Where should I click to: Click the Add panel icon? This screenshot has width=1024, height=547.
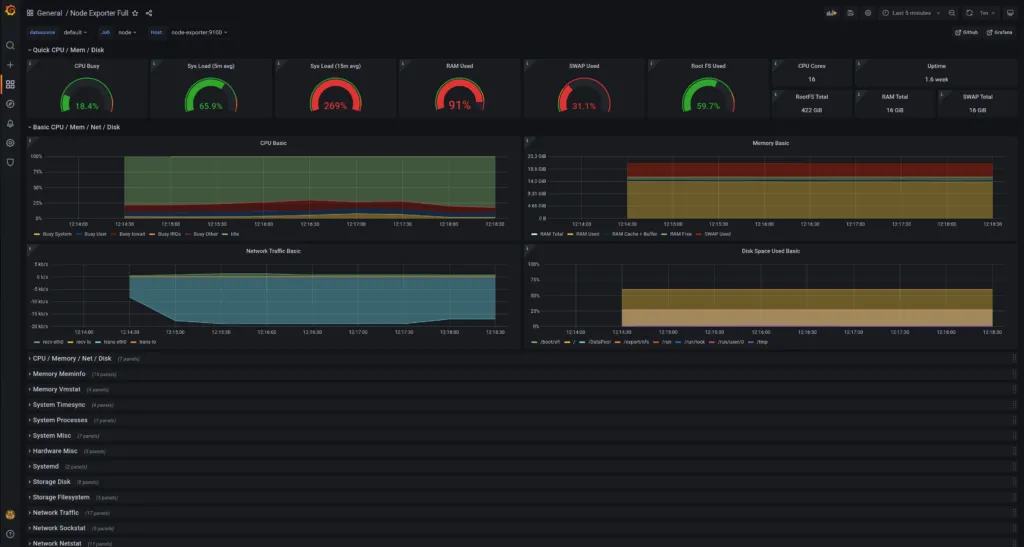tap(832, 13)
